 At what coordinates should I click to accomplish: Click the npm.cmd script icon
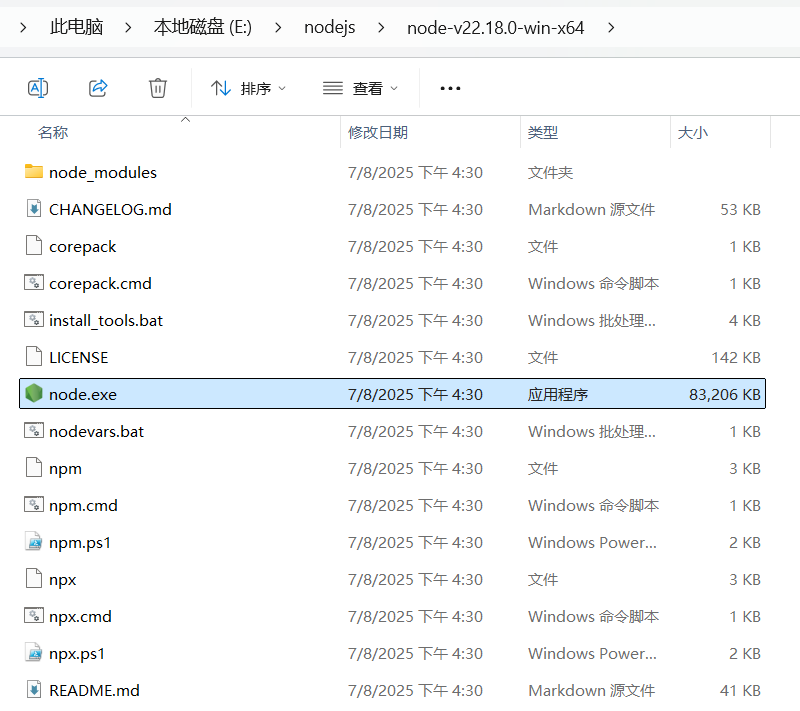click(x=34, y=504)
